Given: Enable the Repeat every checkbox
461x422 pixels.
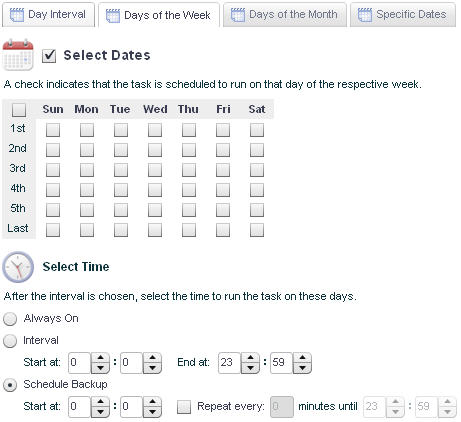Looking at the screenshot, I should 184,407.
